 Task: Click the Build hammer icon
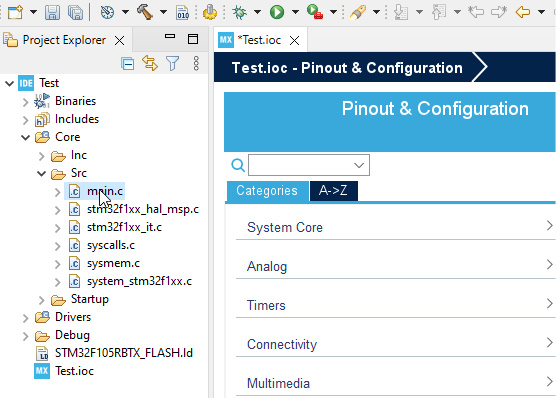(x=145, y=12)
